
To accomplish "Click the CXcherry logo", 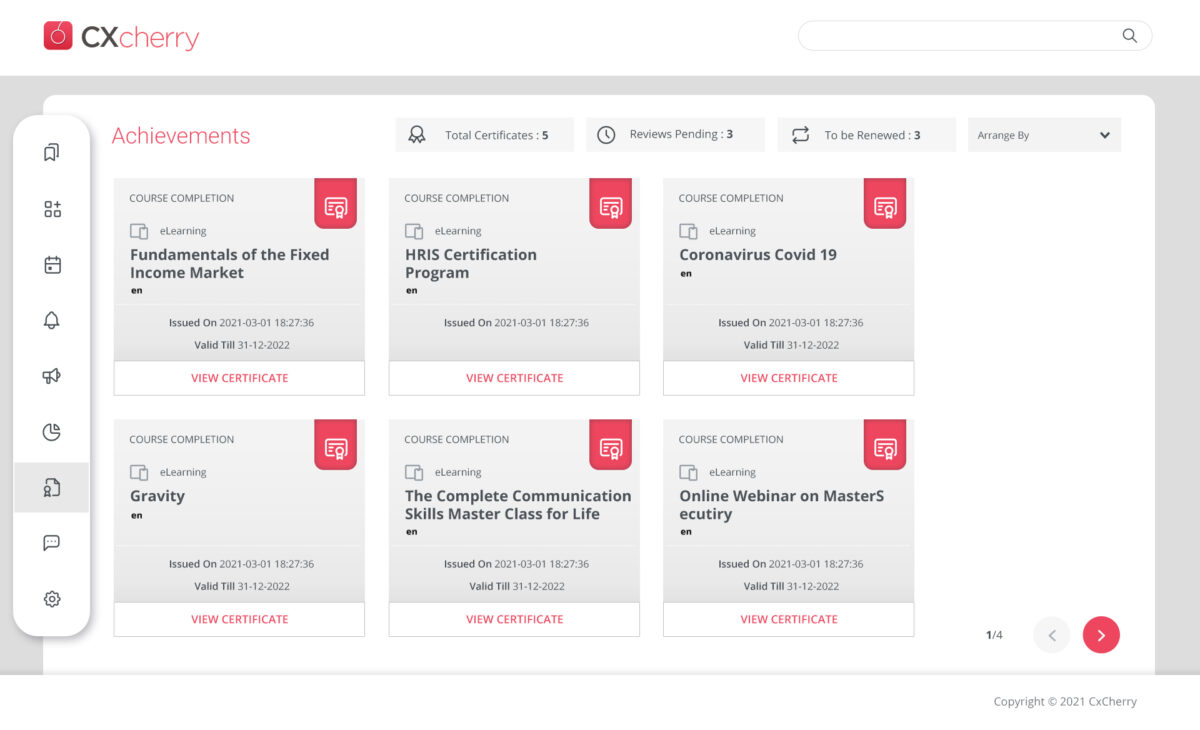I will click(x=121, y=37).
